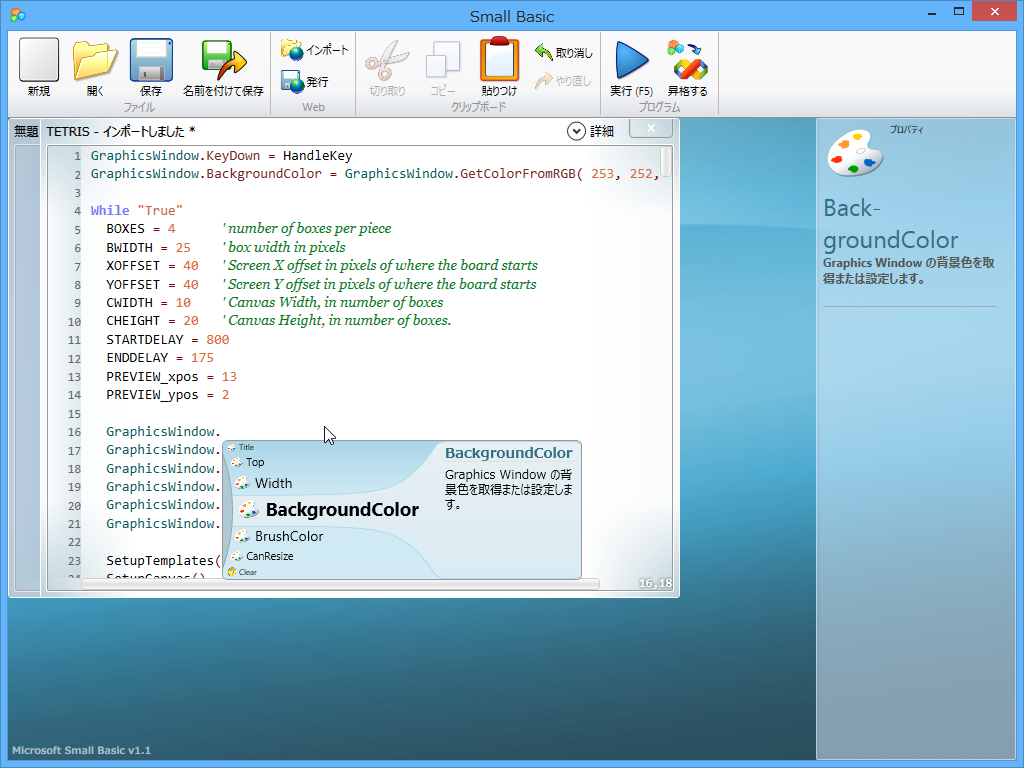The height and width of the screenshot is (768, 1024).
Task: Click GraphicsWindow. on line 16
Action: [163, 432]
